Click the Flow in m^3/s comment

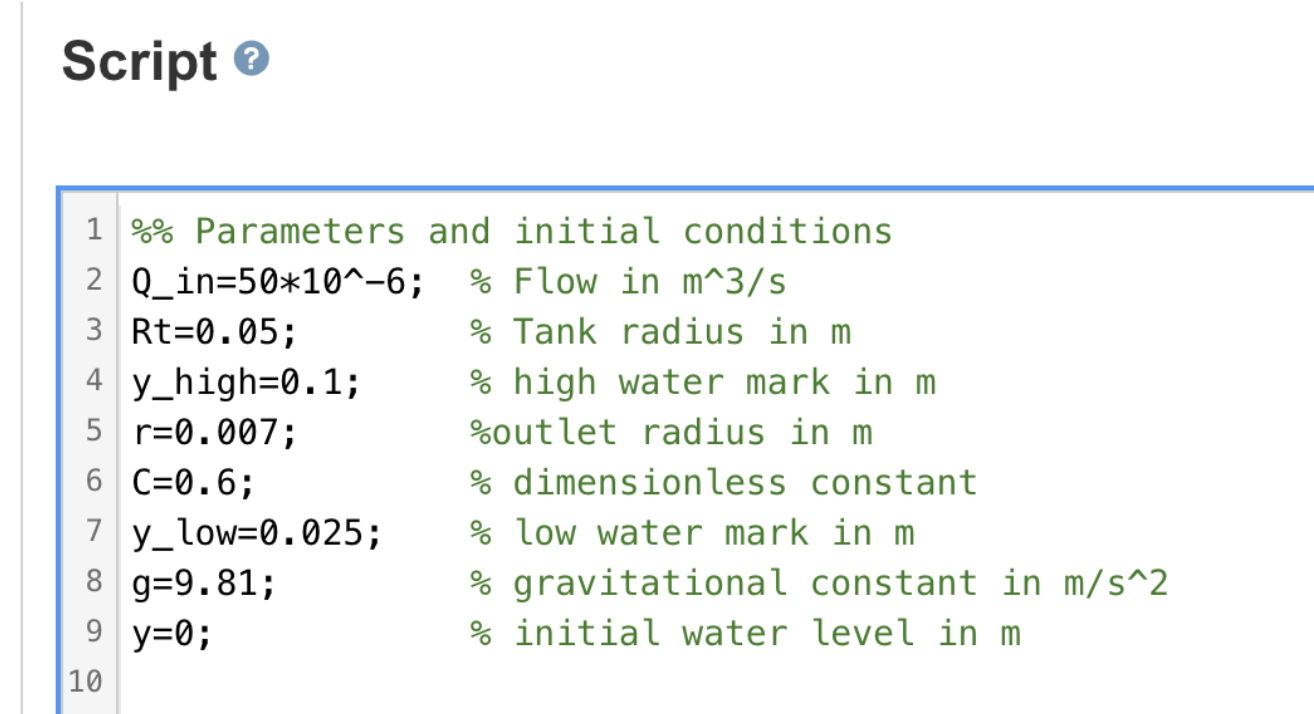click(x=630, y=281)
